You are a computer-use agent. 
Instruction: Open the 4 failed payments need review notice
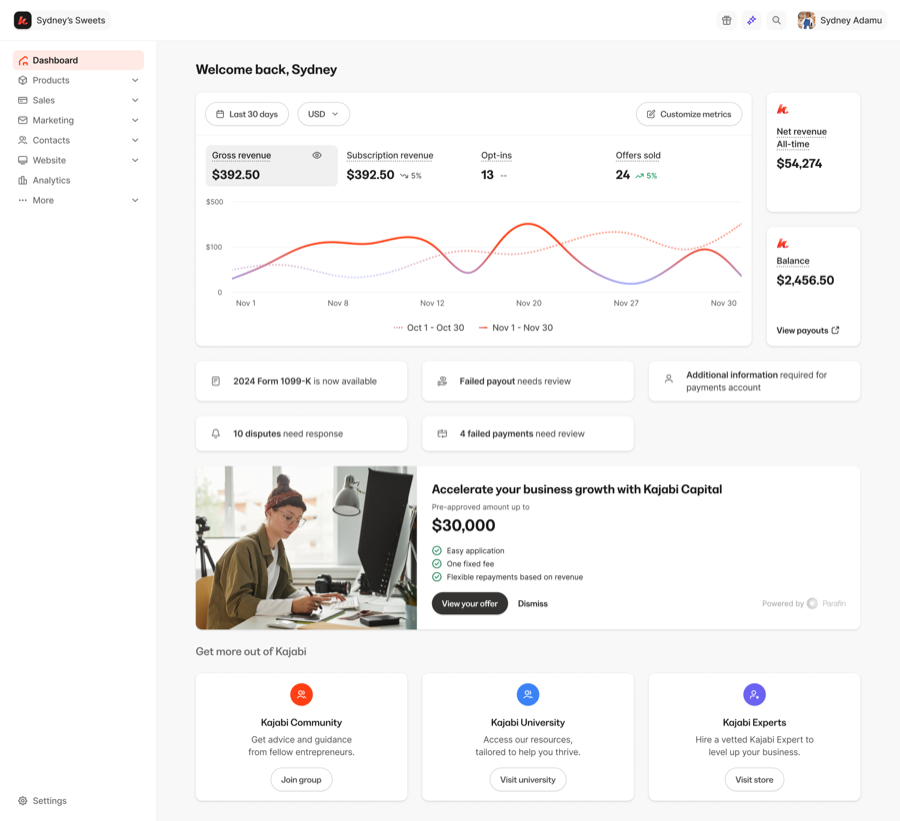tap(528, 433)
